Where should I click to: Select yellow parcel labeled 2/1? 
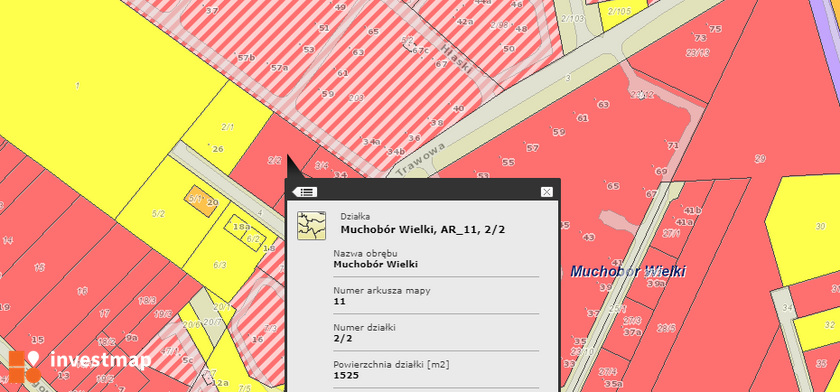(228, 127)
